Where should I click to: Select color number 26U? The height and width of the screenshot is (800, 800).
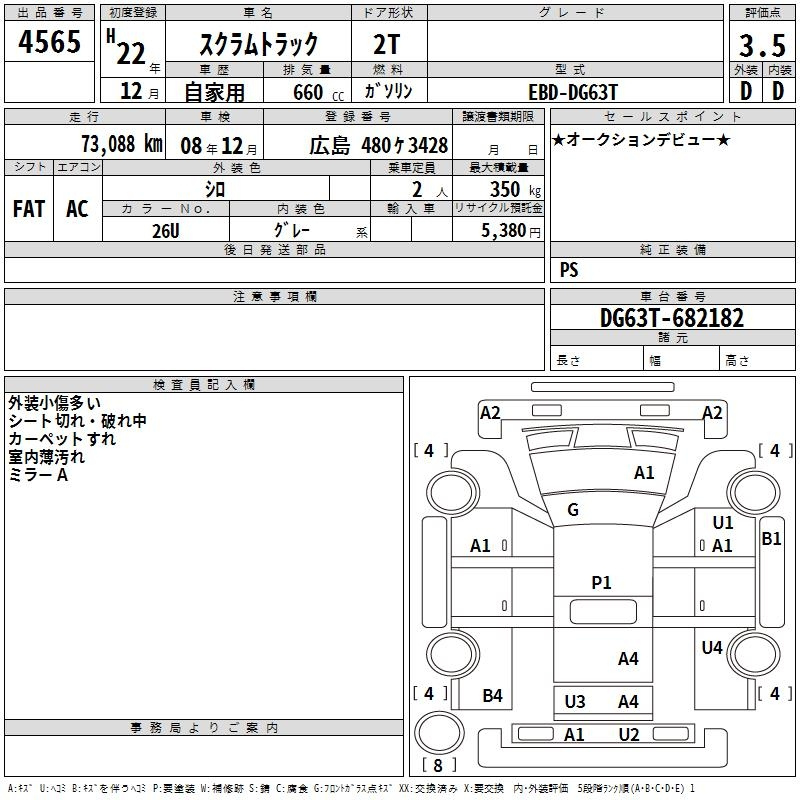click(x=165, y=230)
